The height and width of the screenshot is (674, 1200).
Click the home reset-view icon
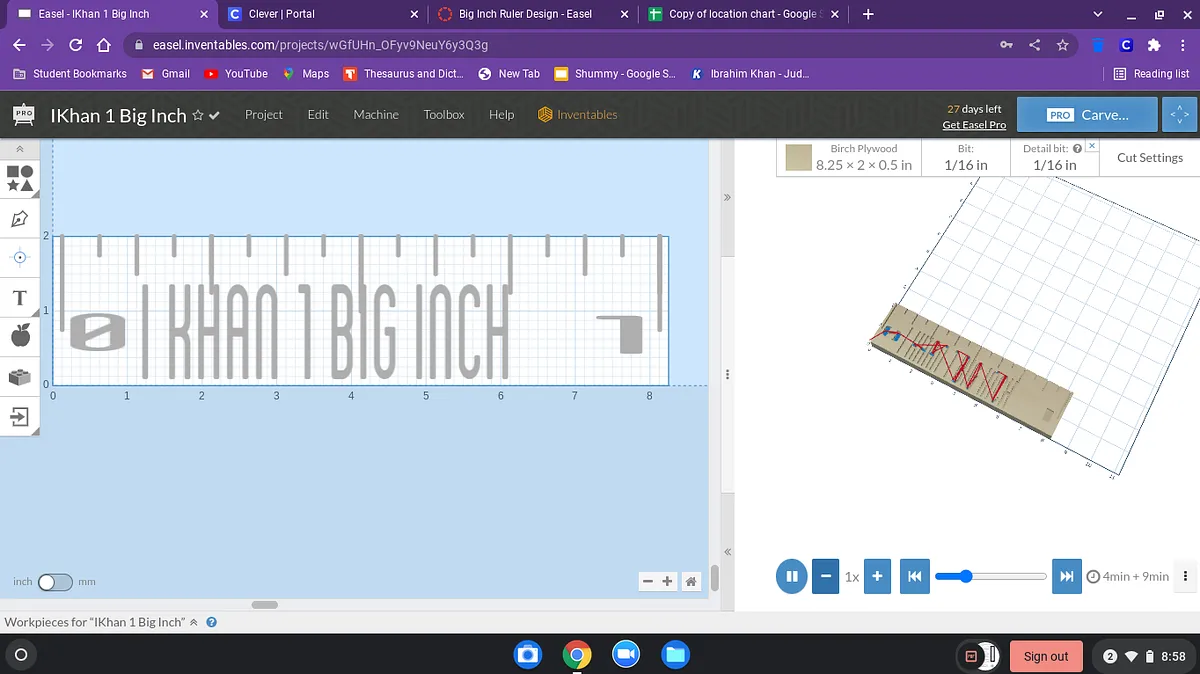point(690,581)
